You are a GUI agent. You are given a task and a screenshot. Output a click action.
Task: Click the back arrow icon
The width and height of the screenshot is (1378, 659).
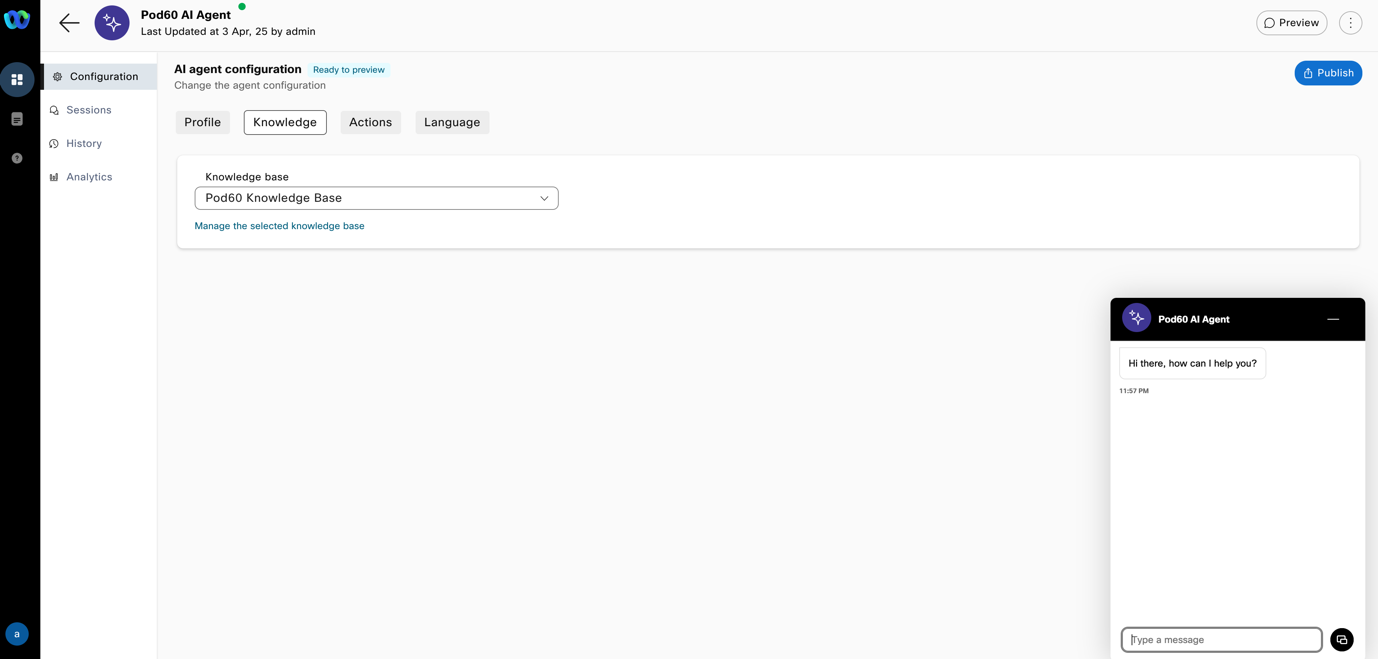click(x=69, y=23)
